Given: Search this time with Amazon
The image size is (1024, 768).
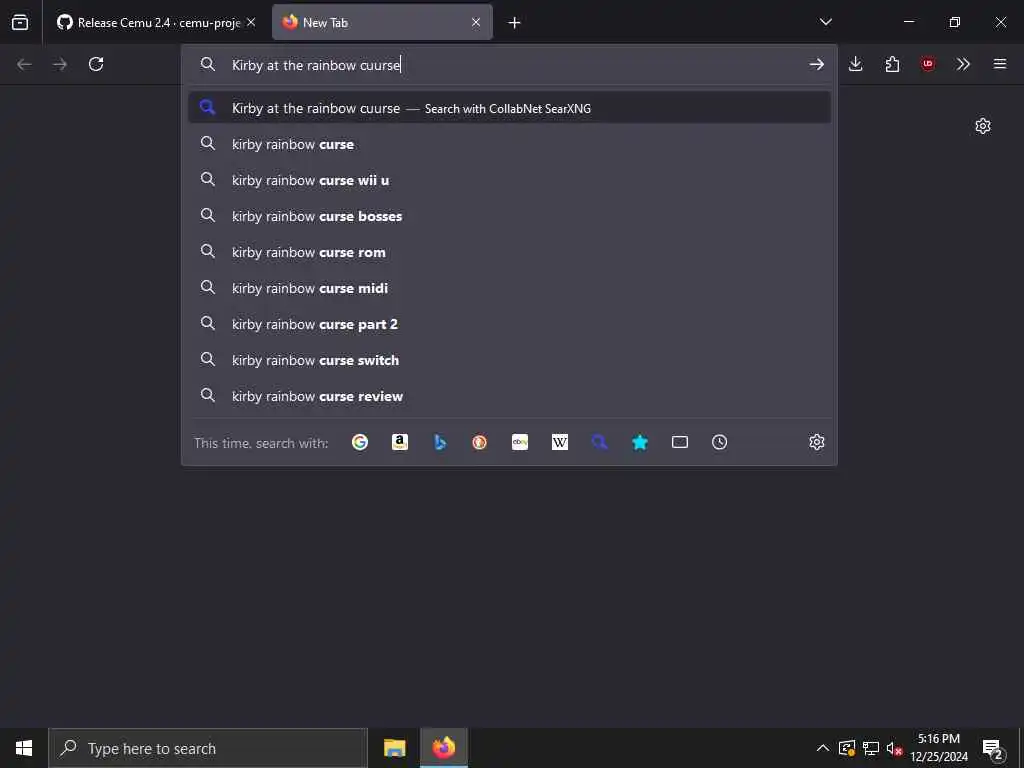Looking at the screenshot, I should pyautogui.click(x=400, y=442).
